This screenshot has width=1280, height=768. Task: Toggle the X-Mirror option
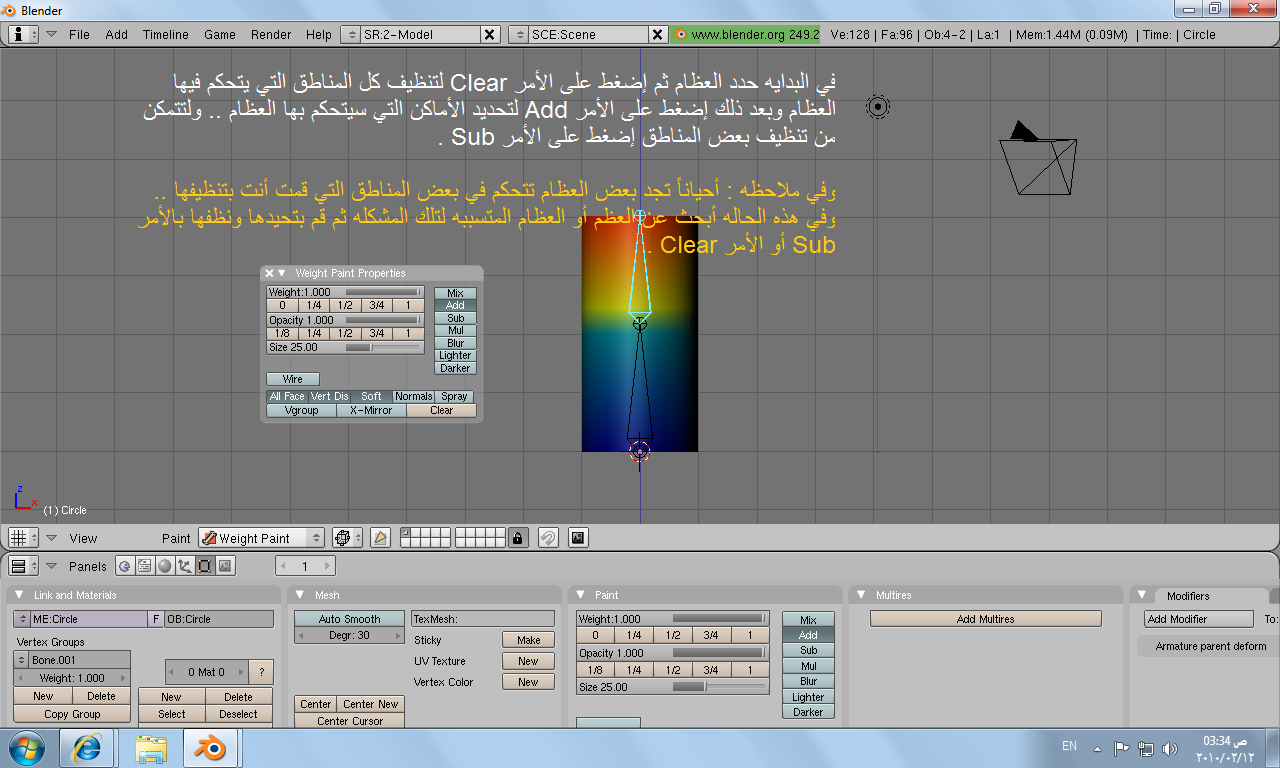(371, 410)
